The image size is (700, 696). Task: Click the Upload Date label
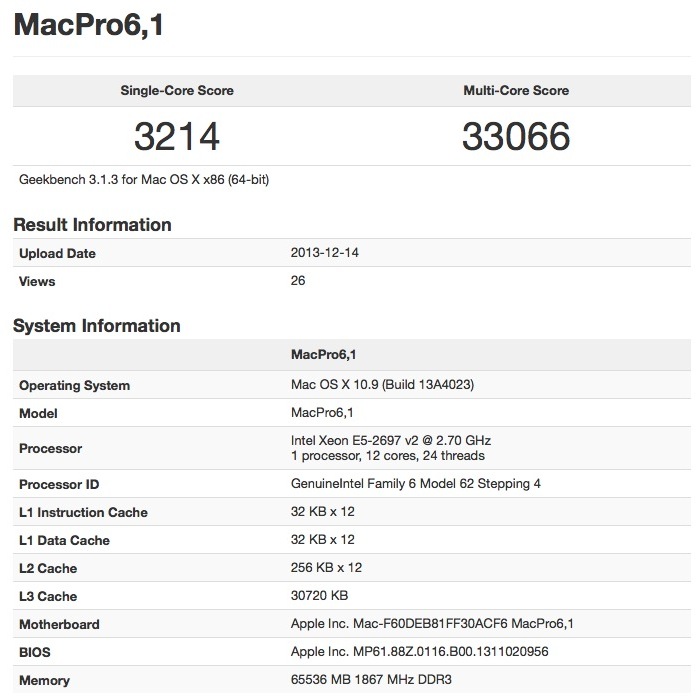pyautogui.click(x=57, y=254)
